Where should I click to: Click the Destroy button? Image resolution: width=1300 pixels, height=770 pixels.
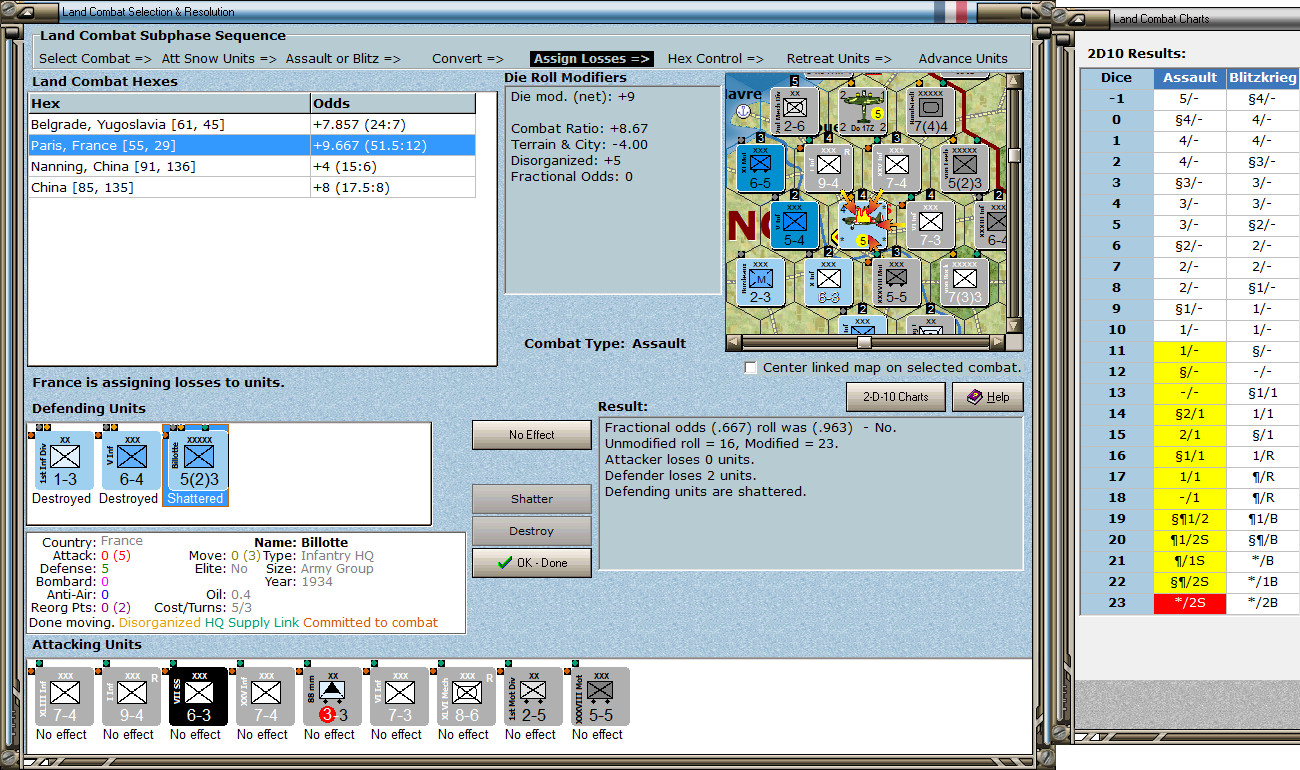531,531
